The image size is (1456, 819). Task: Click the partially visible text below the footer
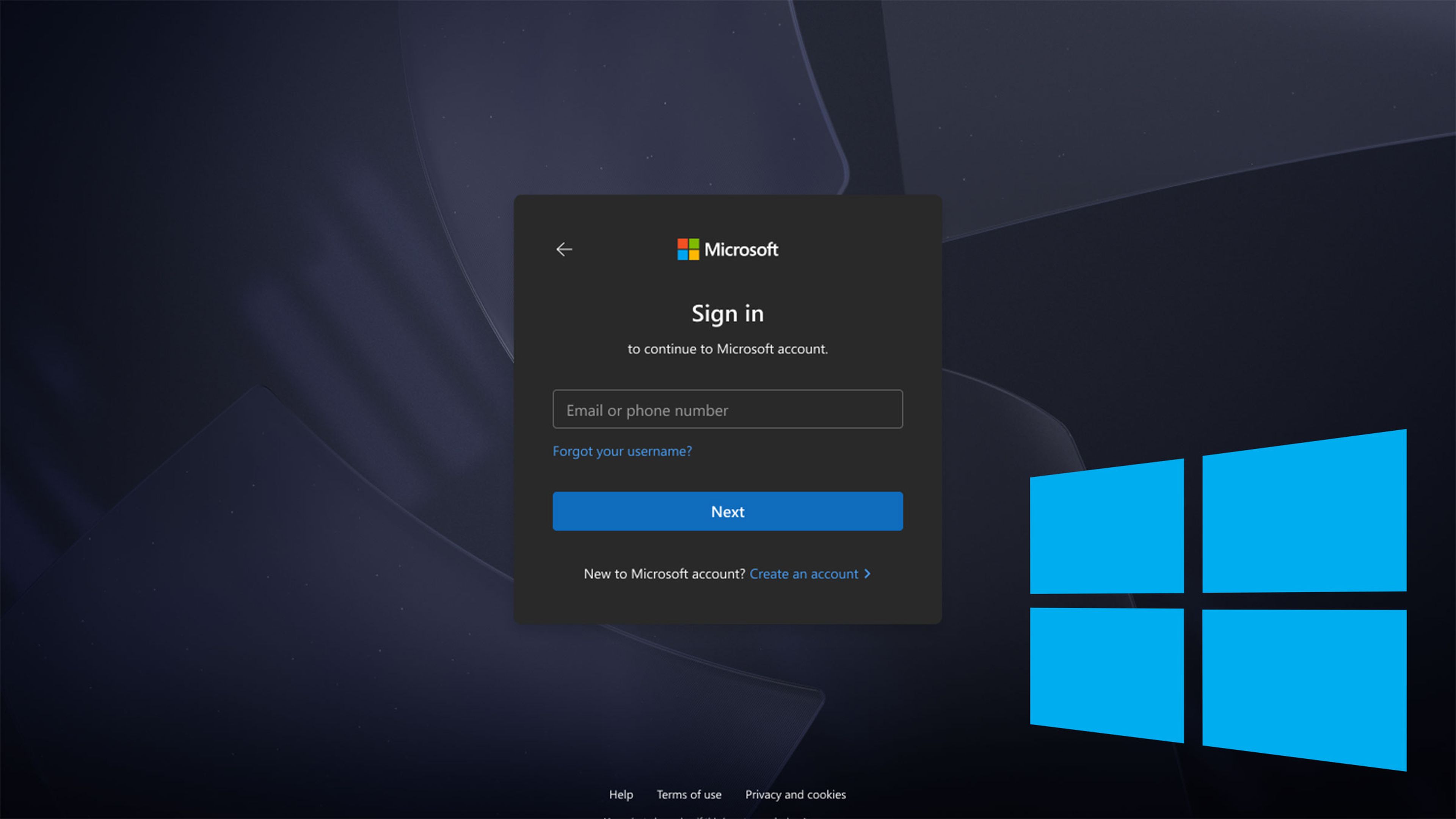tap(728, 816)
